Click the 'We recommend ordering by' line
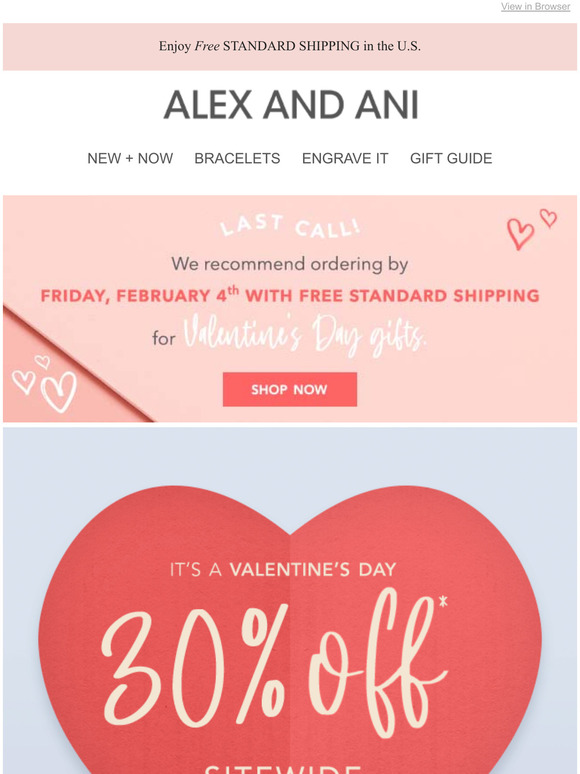The height and width of the screenshot is (774, 580). click(290, 265)
